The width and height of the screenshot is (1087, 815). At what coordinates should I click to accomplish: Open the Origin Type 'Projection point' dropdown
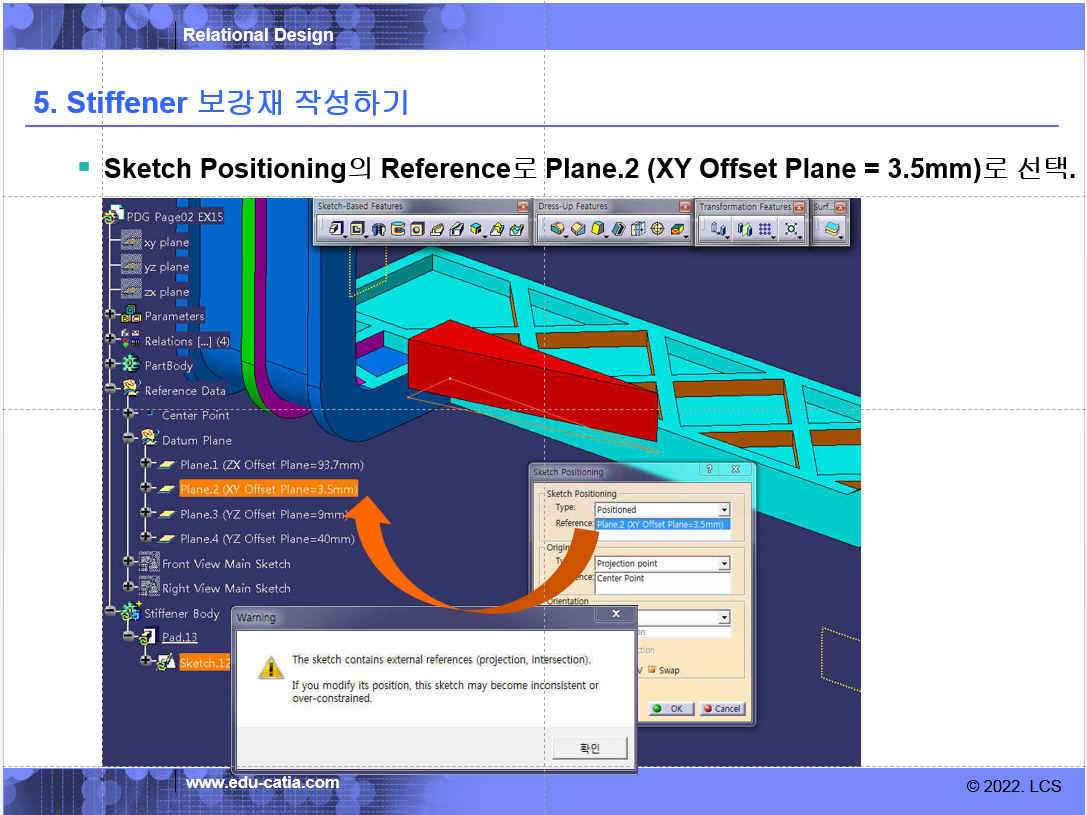coord(724,564)
